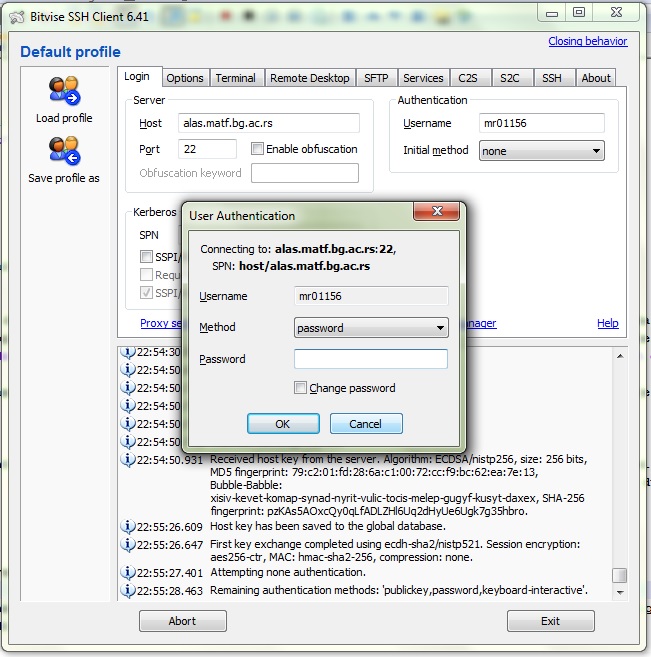651x657 pixels.
Task: Switch to the Options tab
Action: coord(185,78)
